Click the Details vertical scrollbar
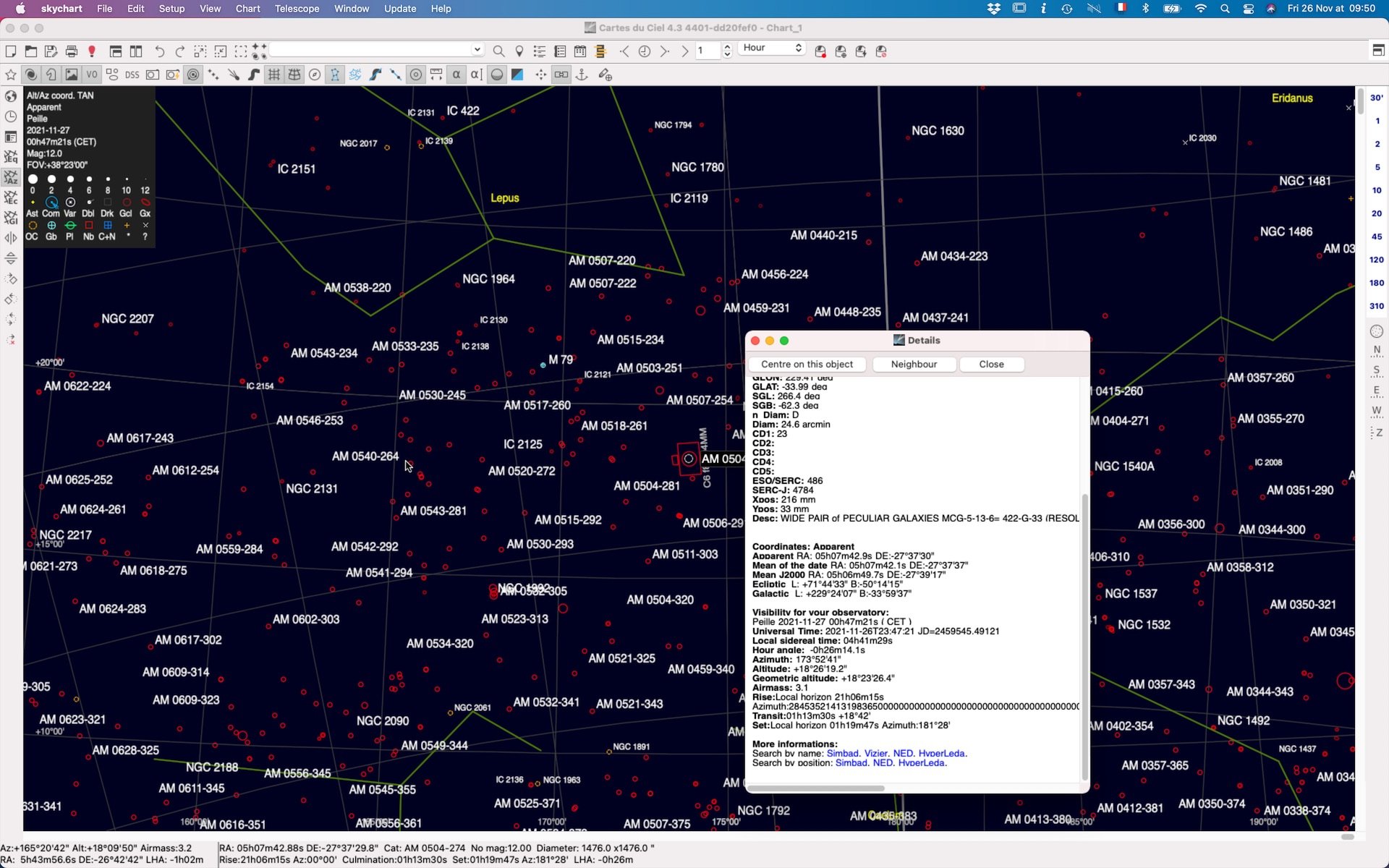 pyautogui.click(x=1084, y=637)
